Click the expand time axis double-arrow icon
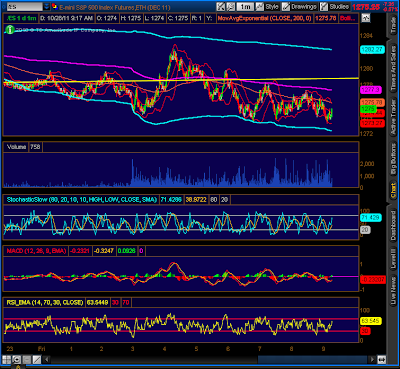Screen dimensions: 400x369 (382, 360)
